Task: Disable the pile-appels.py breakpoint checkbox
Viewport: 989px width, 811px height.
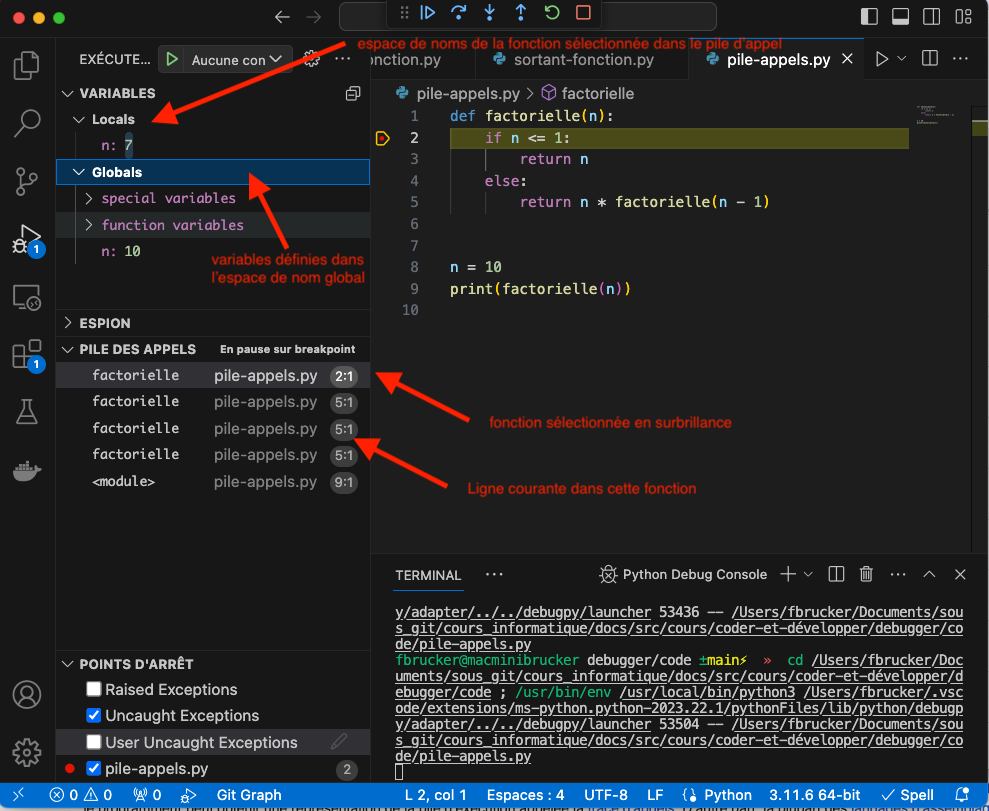Action: coord(94,769)
